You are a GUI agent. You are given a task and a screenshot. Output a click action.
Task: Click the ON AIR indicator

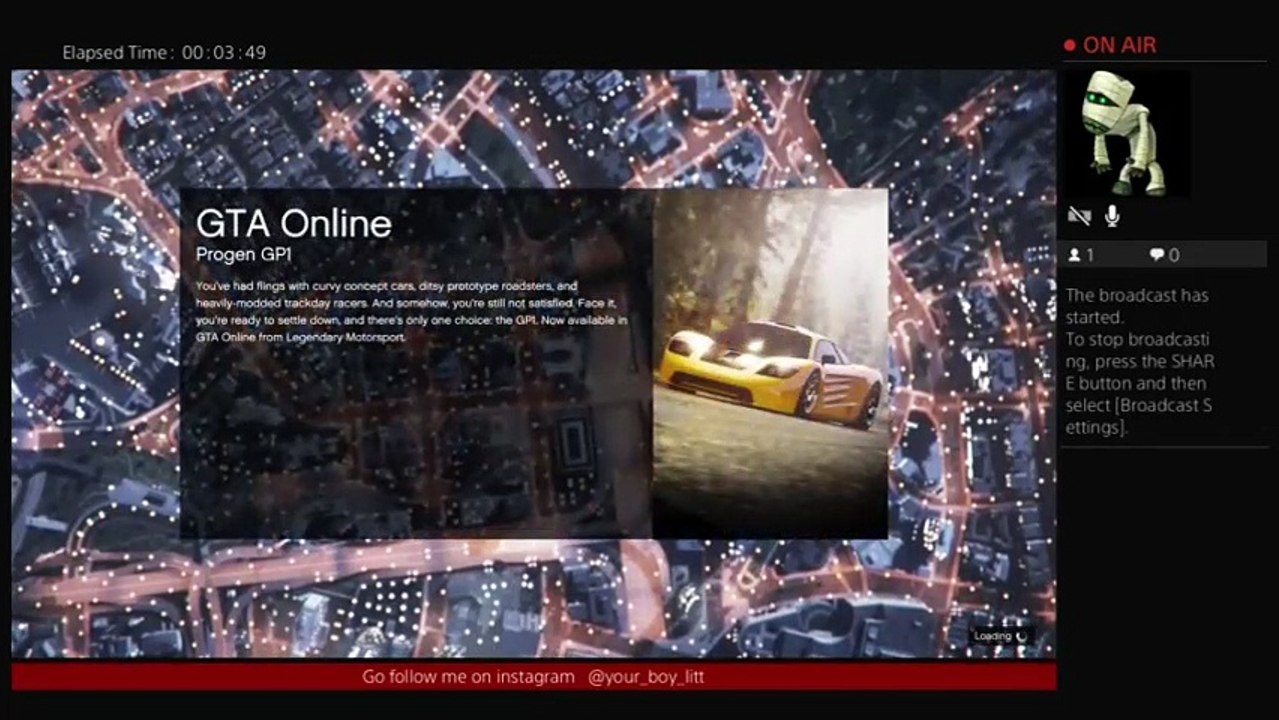pyautogui.click(x=1109, y=45)
